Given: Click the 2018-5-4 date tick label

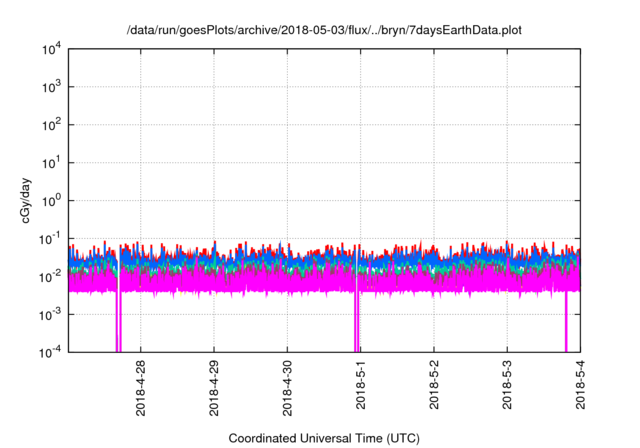Looking at the screenshot, I should (580, 384).
